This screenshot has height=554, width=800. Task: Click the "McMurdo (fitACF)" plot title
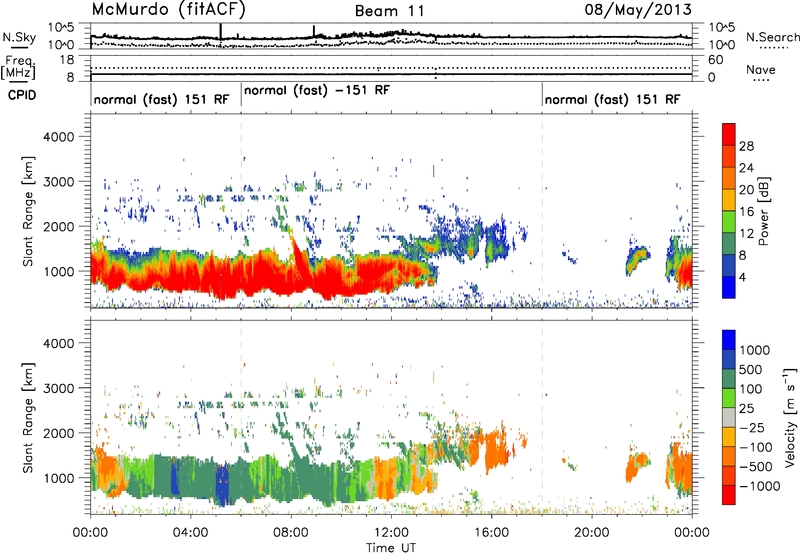(168, 10)
